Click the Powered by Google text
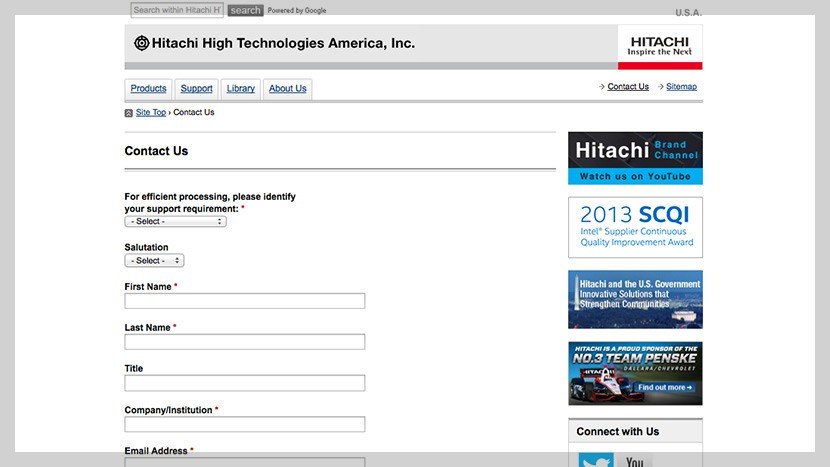The width and height of the screenshot is (830, 467). pos(296,10)
